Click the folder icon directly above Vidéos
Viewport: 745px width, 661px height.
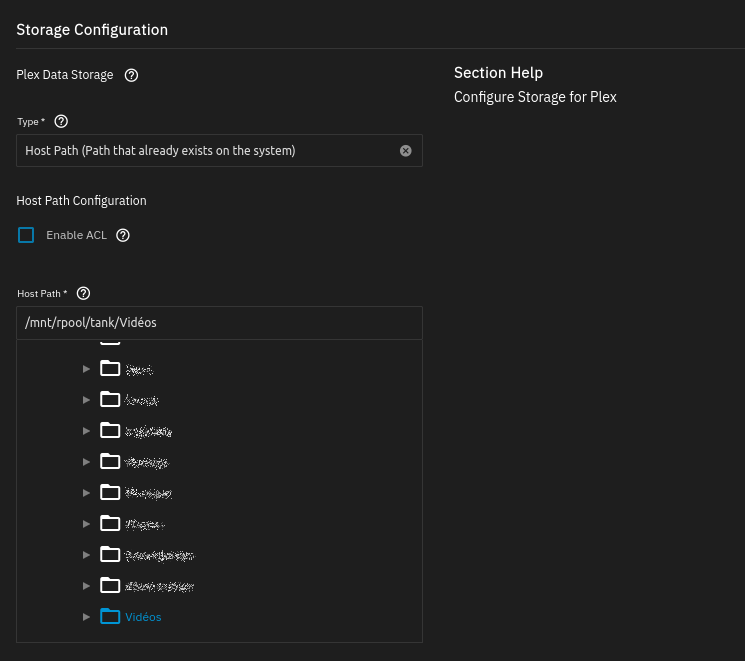pos(110,586)
